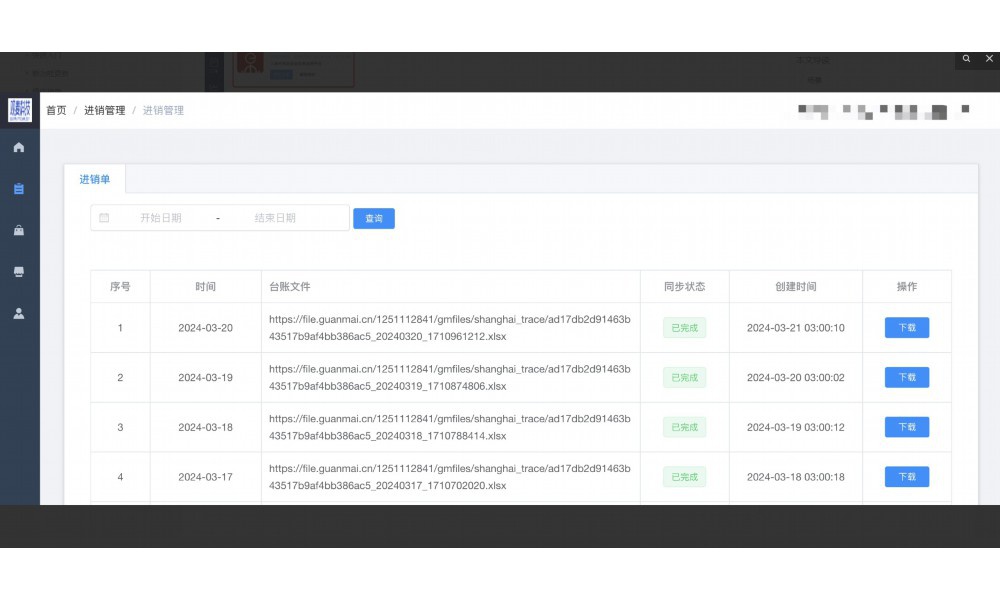Click 下载 for row 2
The width and height of the screenshot is (1000, 600).
[x=906, y=378]
